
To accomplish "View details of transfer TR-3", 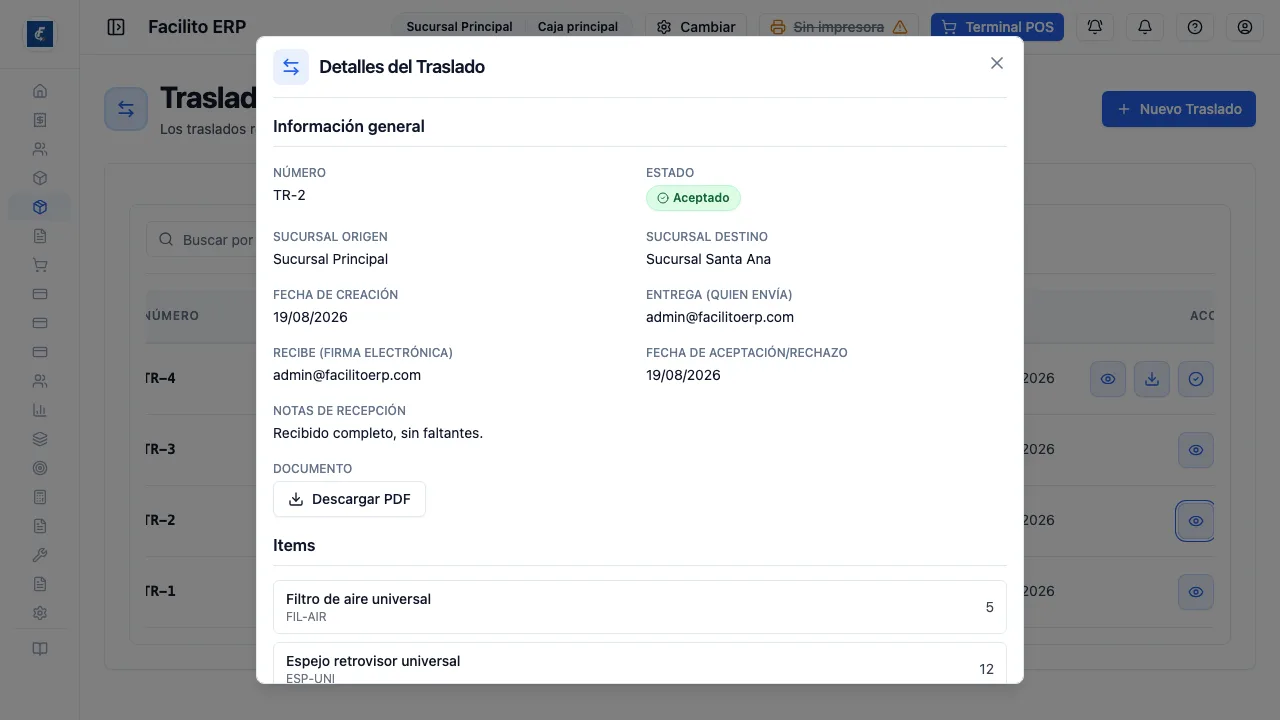I will (x=1196, y=450).
